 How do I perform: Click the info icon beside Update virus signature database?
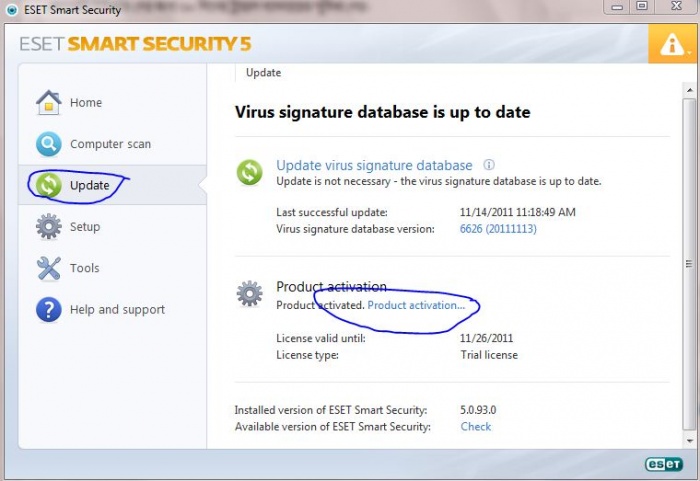(489, 165)
